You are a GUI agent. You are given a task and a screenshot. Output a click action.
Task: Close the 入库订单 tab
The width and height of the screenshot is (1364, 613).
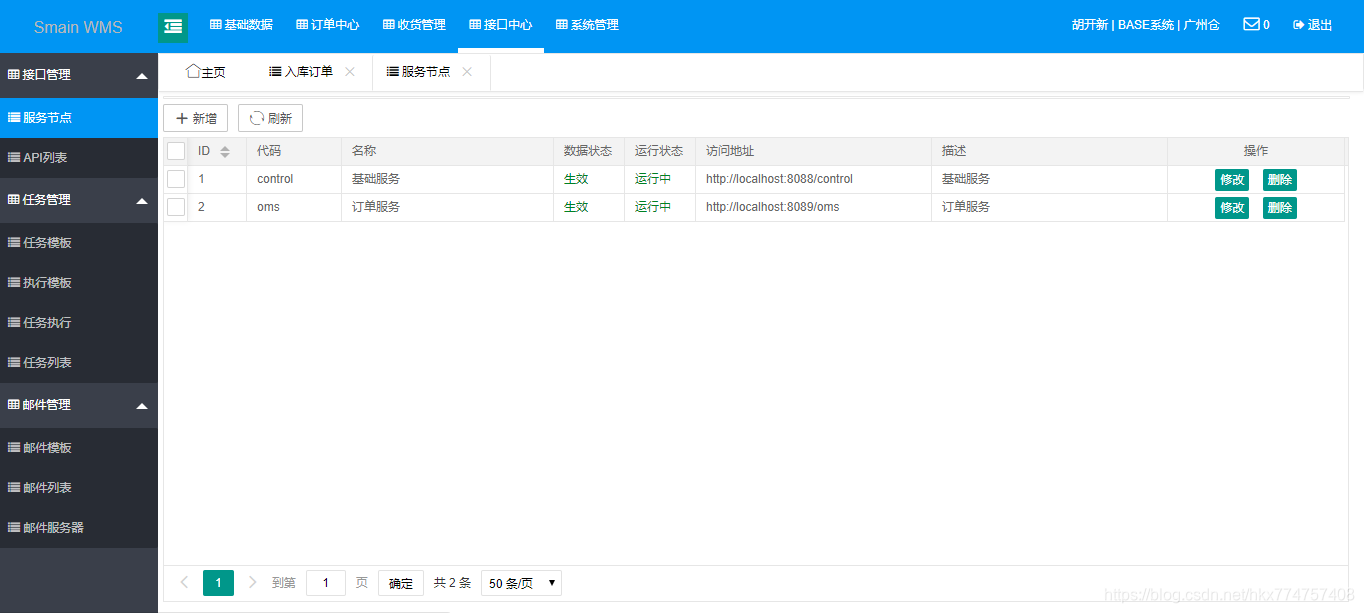(350, 72)
